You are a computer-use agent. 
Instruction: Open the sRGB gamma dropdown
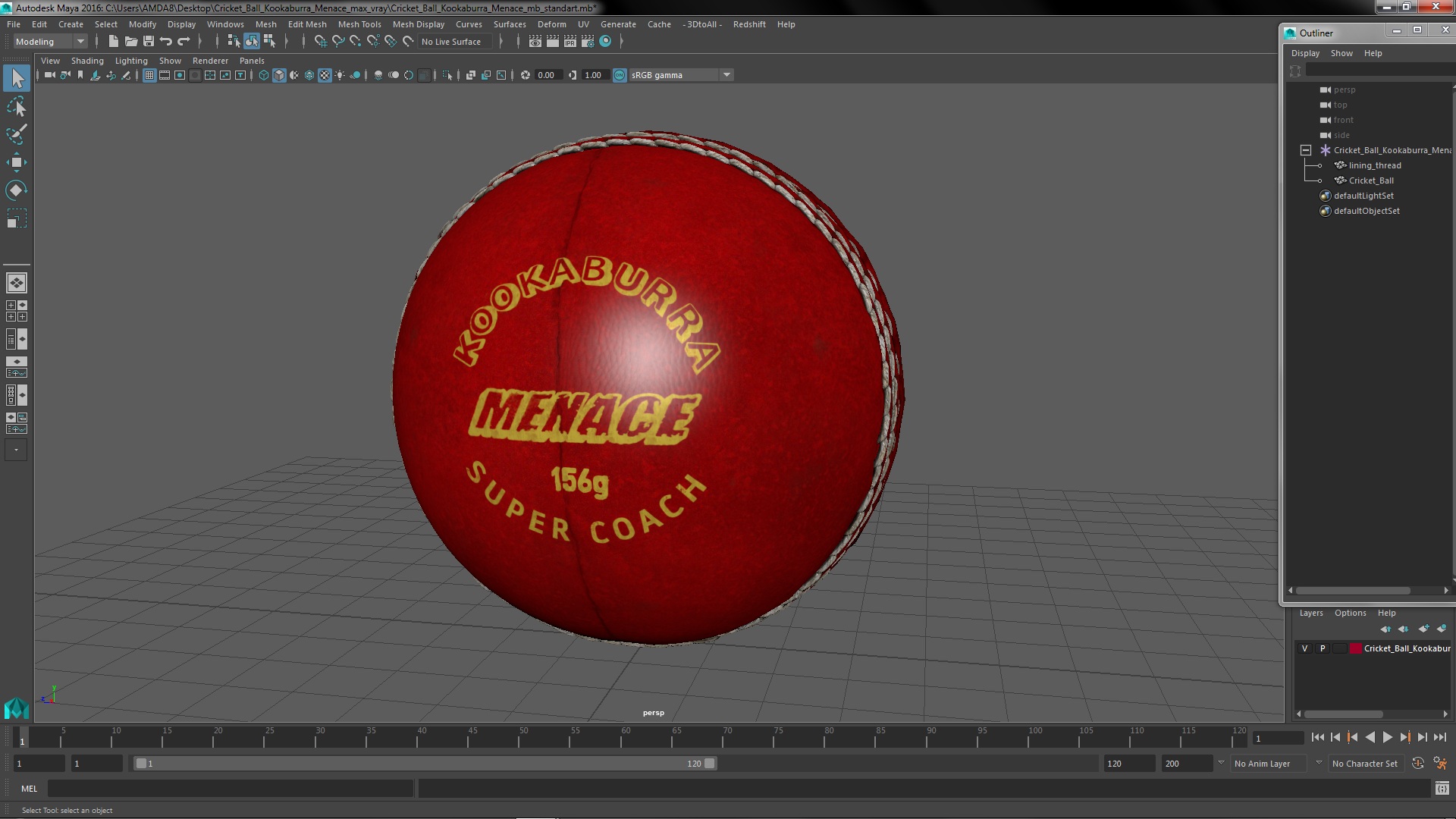click(x=681, y=75)
